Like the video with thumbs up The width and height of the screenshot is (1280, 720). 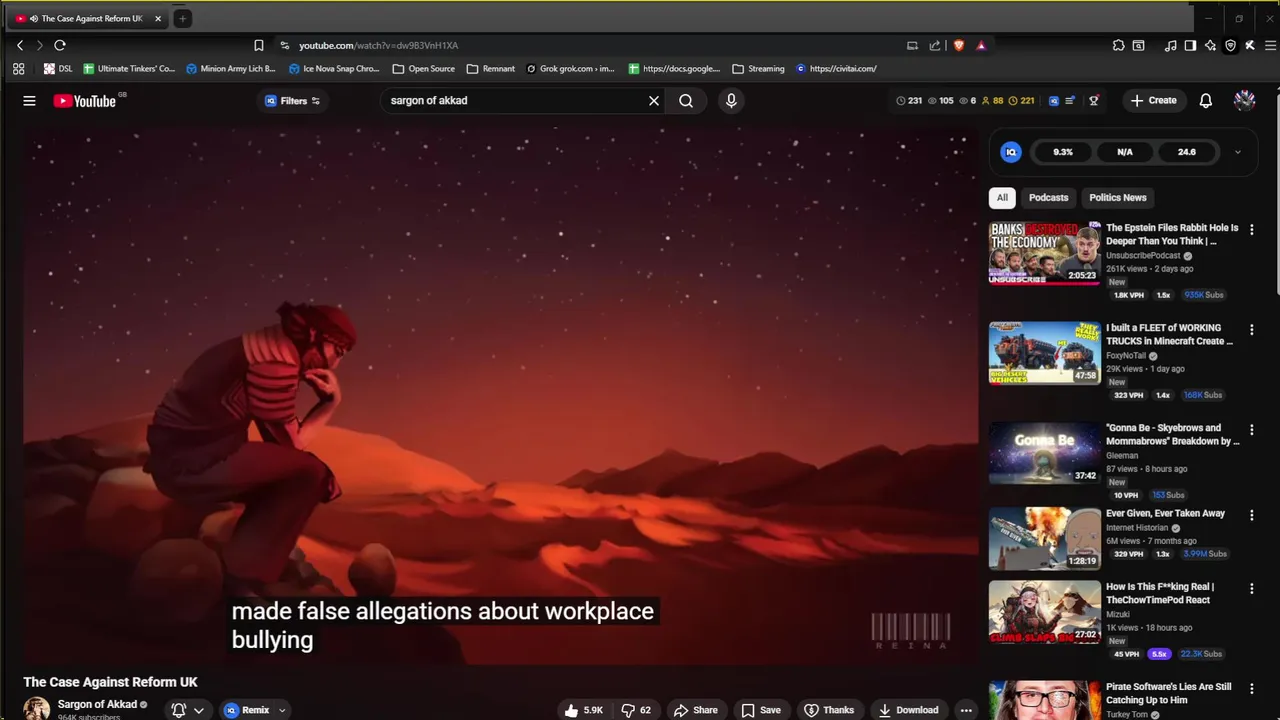point(583,710)
